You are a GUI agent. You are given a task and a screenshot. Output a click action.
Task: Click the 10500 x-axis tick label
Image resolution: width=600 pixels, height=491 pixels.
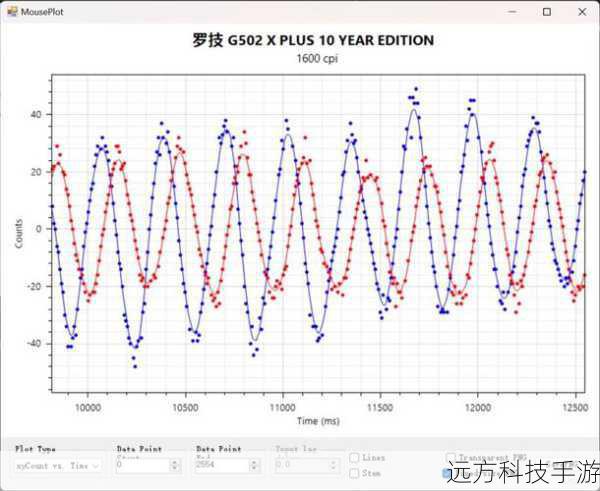pyautogui.click(x=185, y=408)
